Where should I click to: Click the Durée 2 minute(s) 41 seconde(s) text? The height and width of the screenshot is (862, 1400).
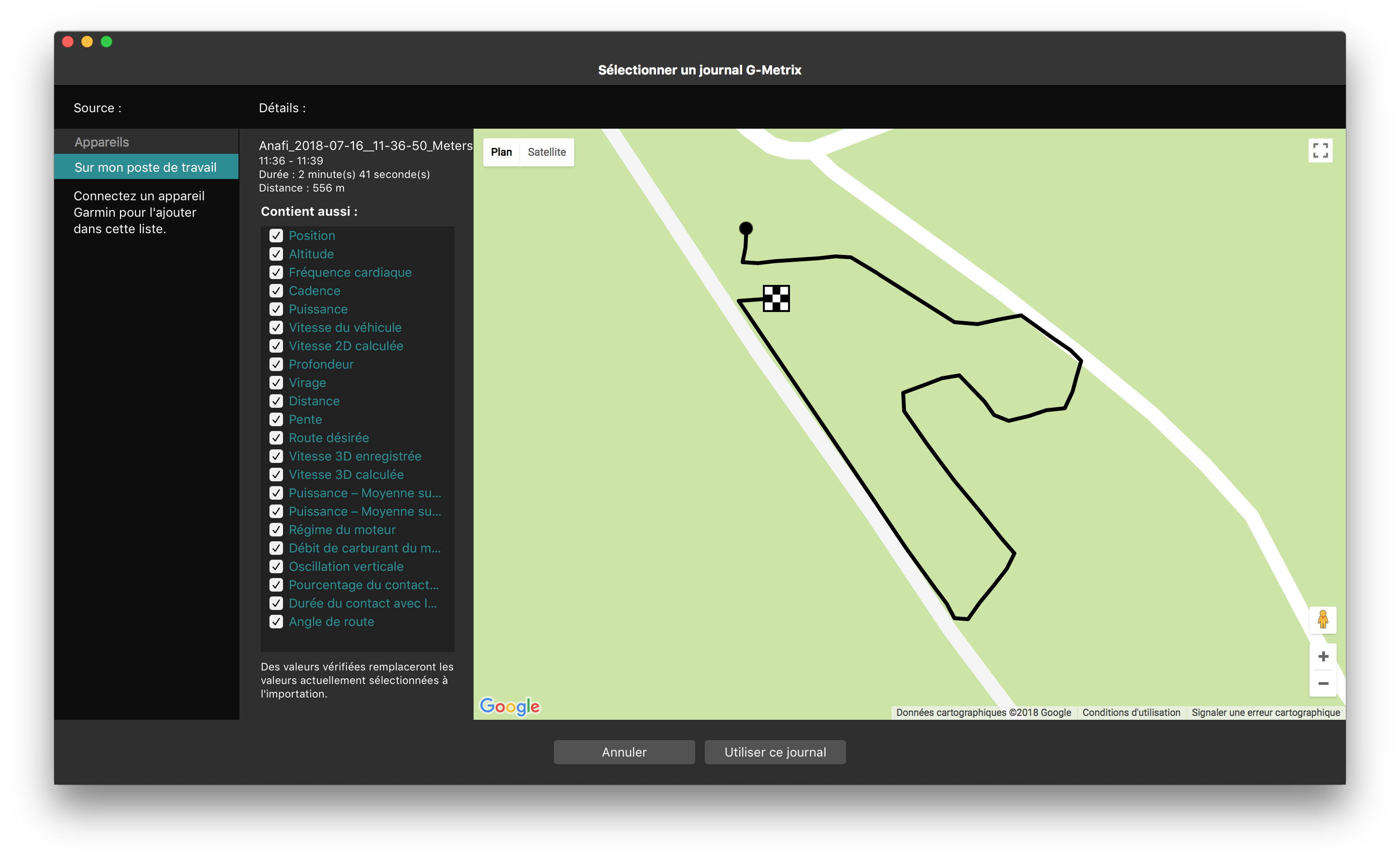click(344, 175)
